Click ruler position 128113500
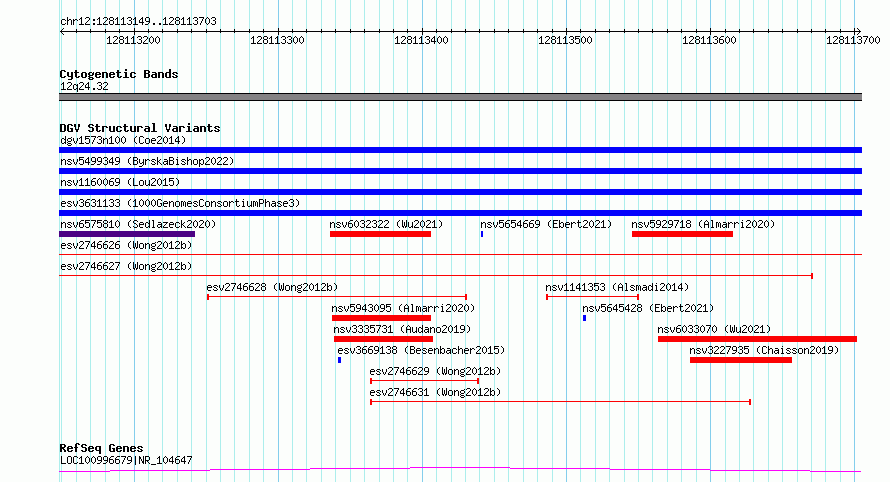This screenshot has height=482, width=890. coord(565,40)
